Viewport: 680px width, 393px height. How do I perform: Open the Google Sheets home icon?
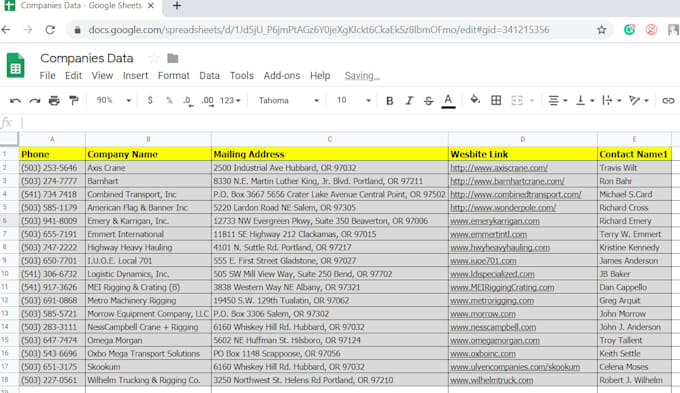pos(16,66)
